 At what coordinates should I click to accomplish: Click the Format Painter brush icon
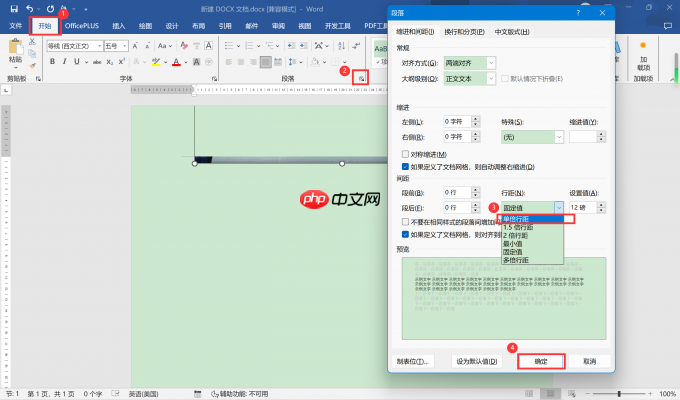[x=32, y=66]
